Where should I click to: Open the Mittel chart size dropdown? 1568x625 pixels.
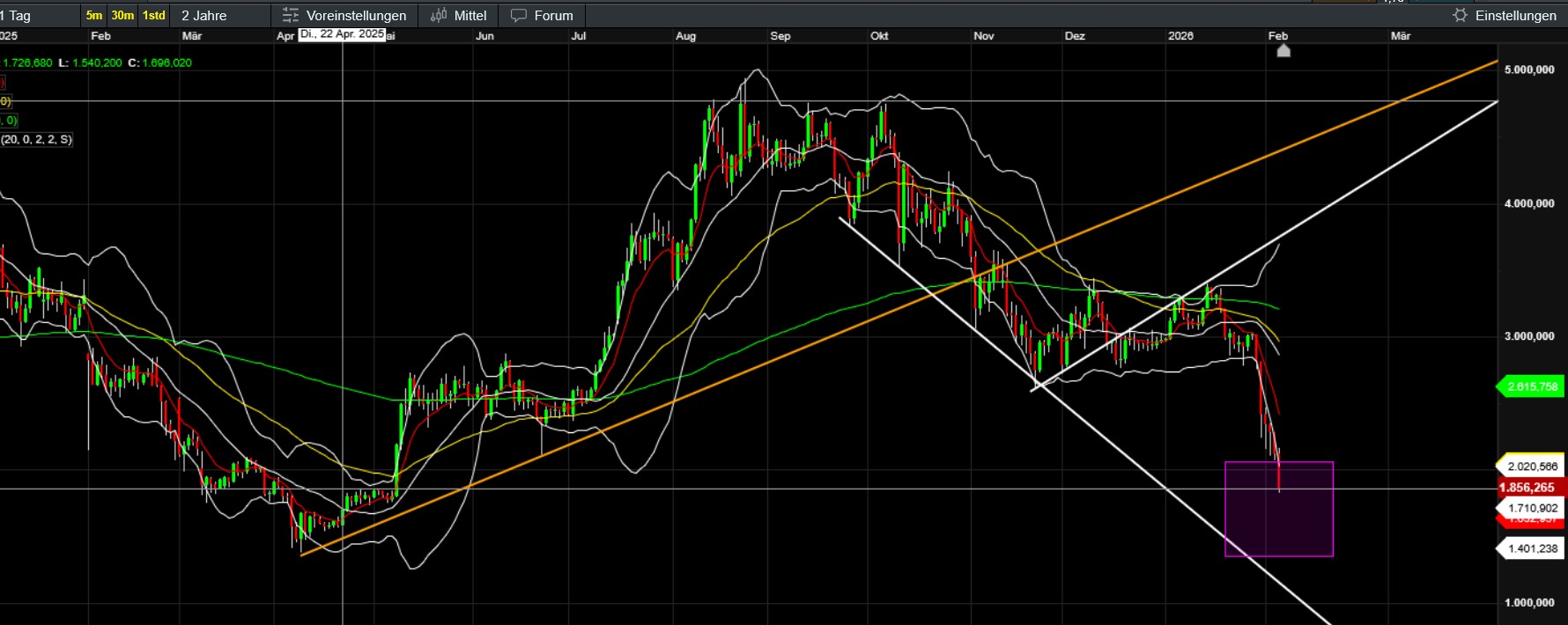(x=470, y=16)
